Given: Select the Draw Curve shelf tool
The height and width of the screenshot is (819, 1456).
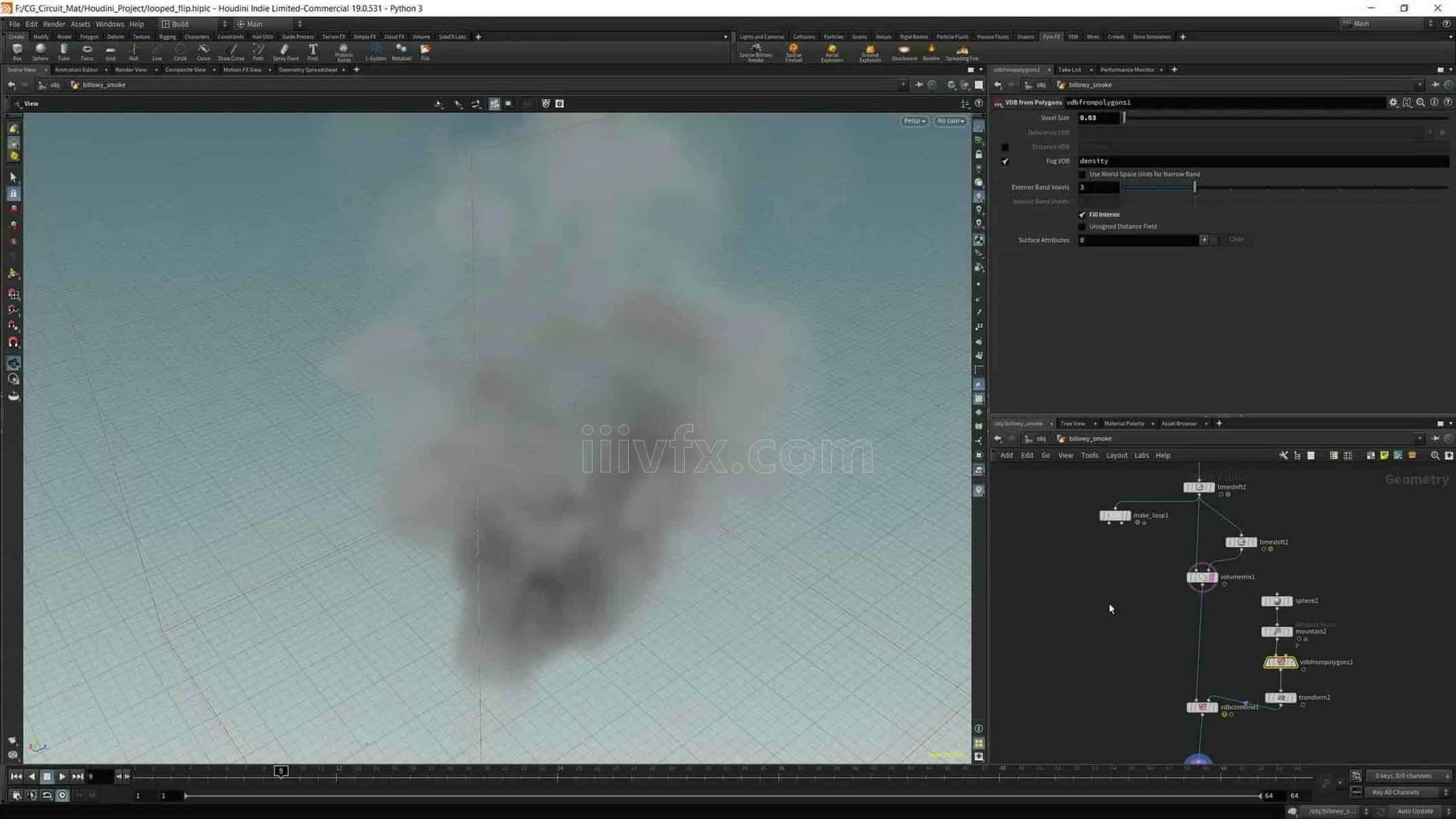Looking at the screenshot, I should tap(231, 52).
